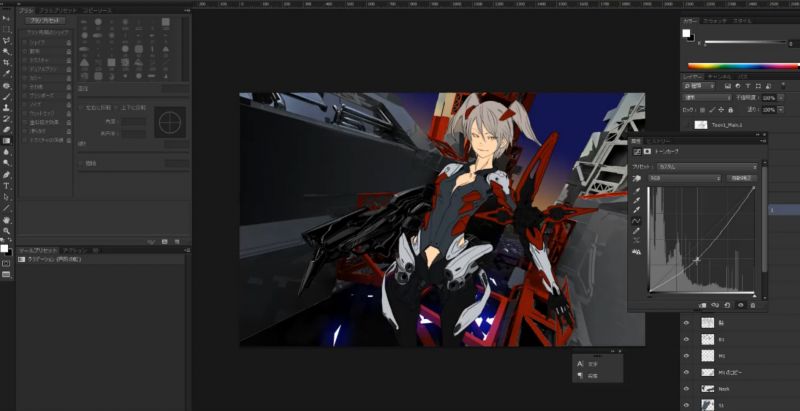Screen dimensions: 800x411
Task: Select the Lasso tool
Action: coord(7,40)
